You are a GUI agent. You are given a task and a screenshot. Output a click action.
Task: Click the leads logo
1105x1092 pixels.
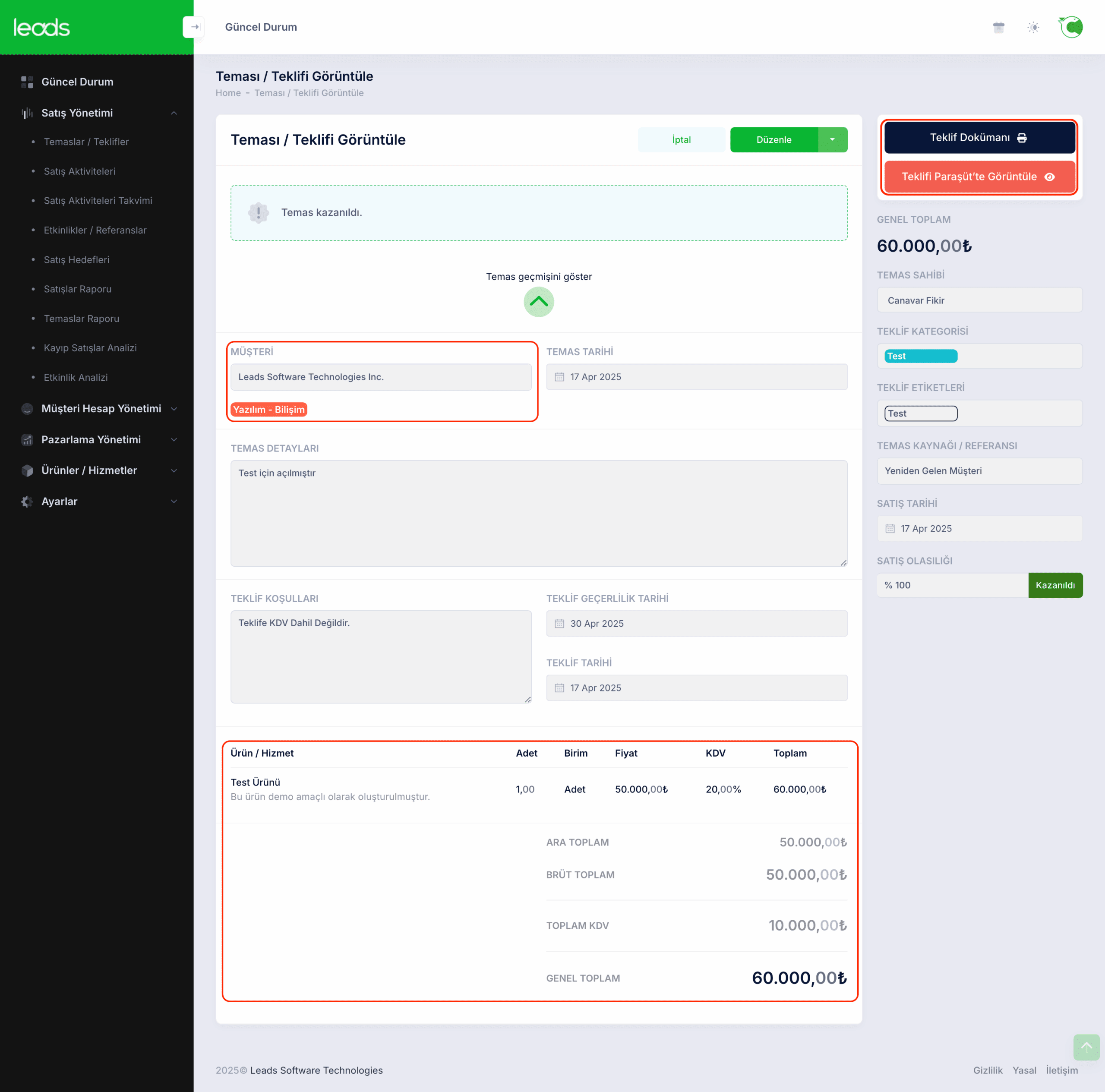(x=42, y=28)
